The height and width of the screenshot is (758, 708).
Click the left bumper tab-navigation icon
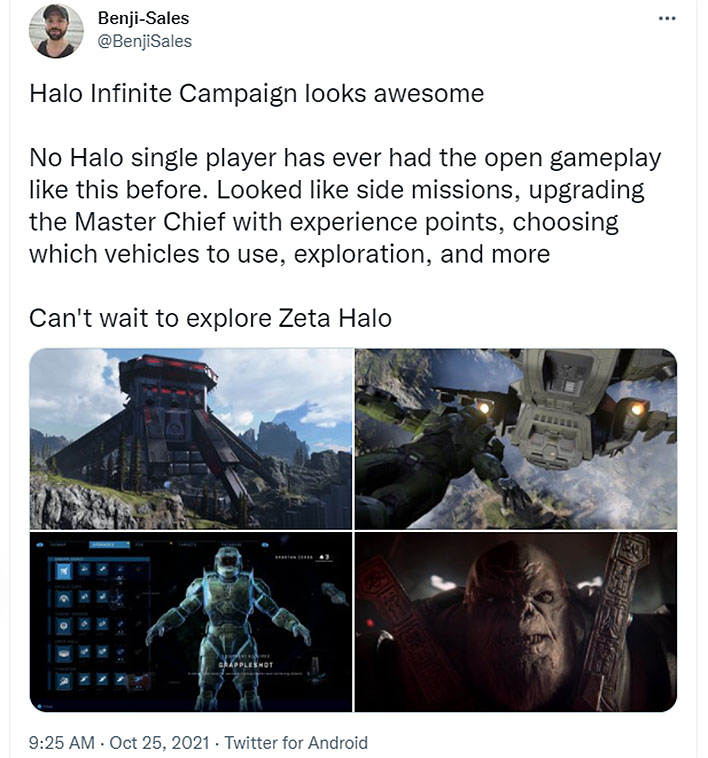pyautogui.click(x=40, y=545)
